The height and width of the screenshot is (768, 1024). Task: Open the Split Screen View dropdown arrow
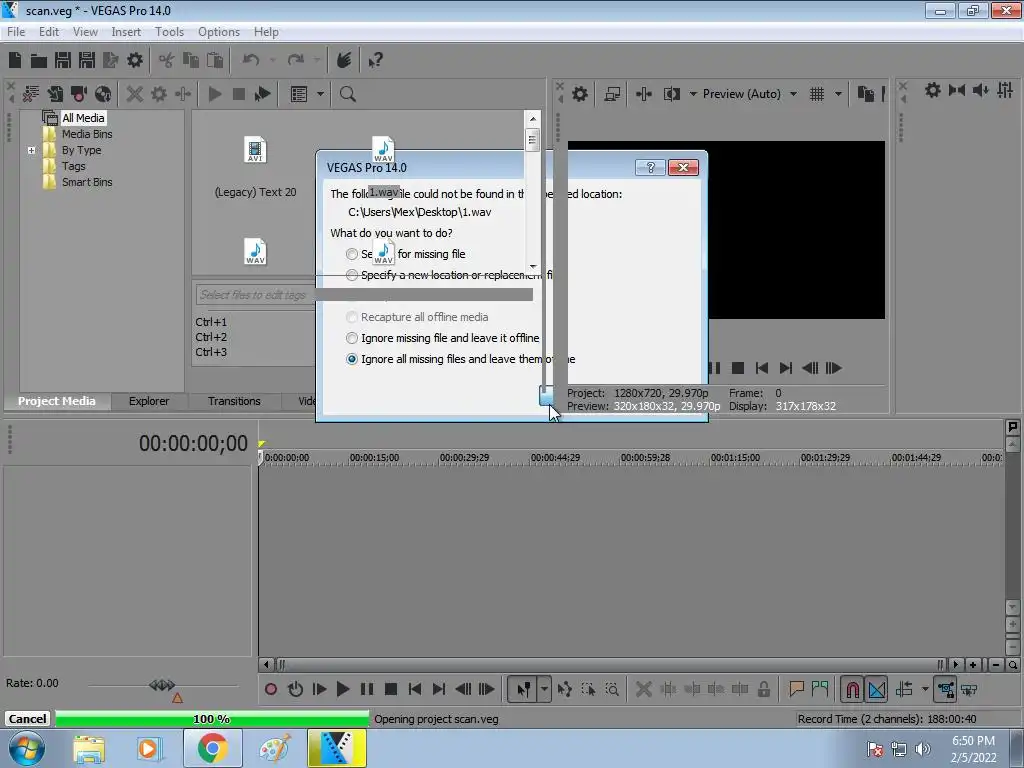693,94
